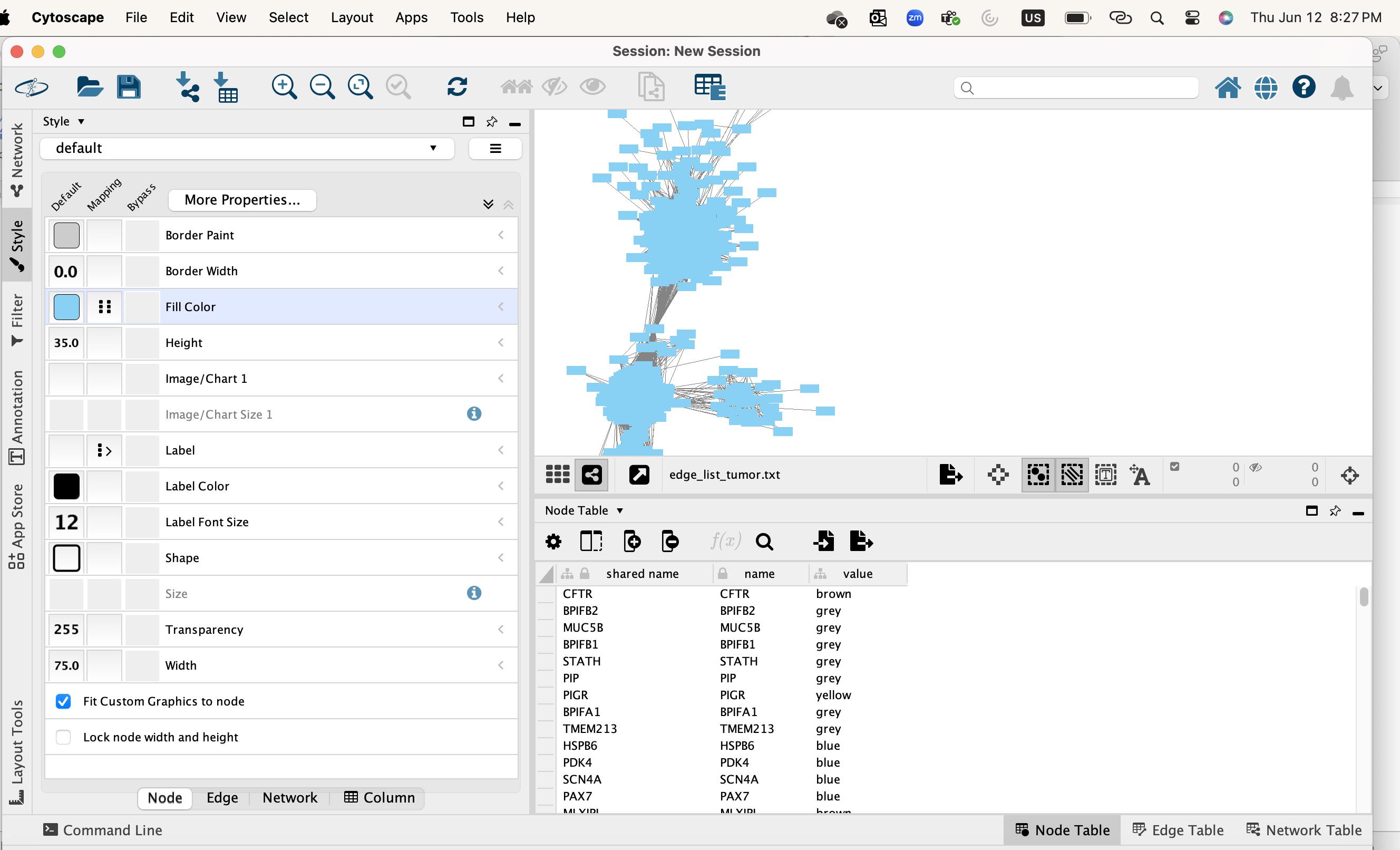This screenshot has width=1400, height=850.
Task: Expand the Label Font Size property
Action: click(x=501, y=521)
